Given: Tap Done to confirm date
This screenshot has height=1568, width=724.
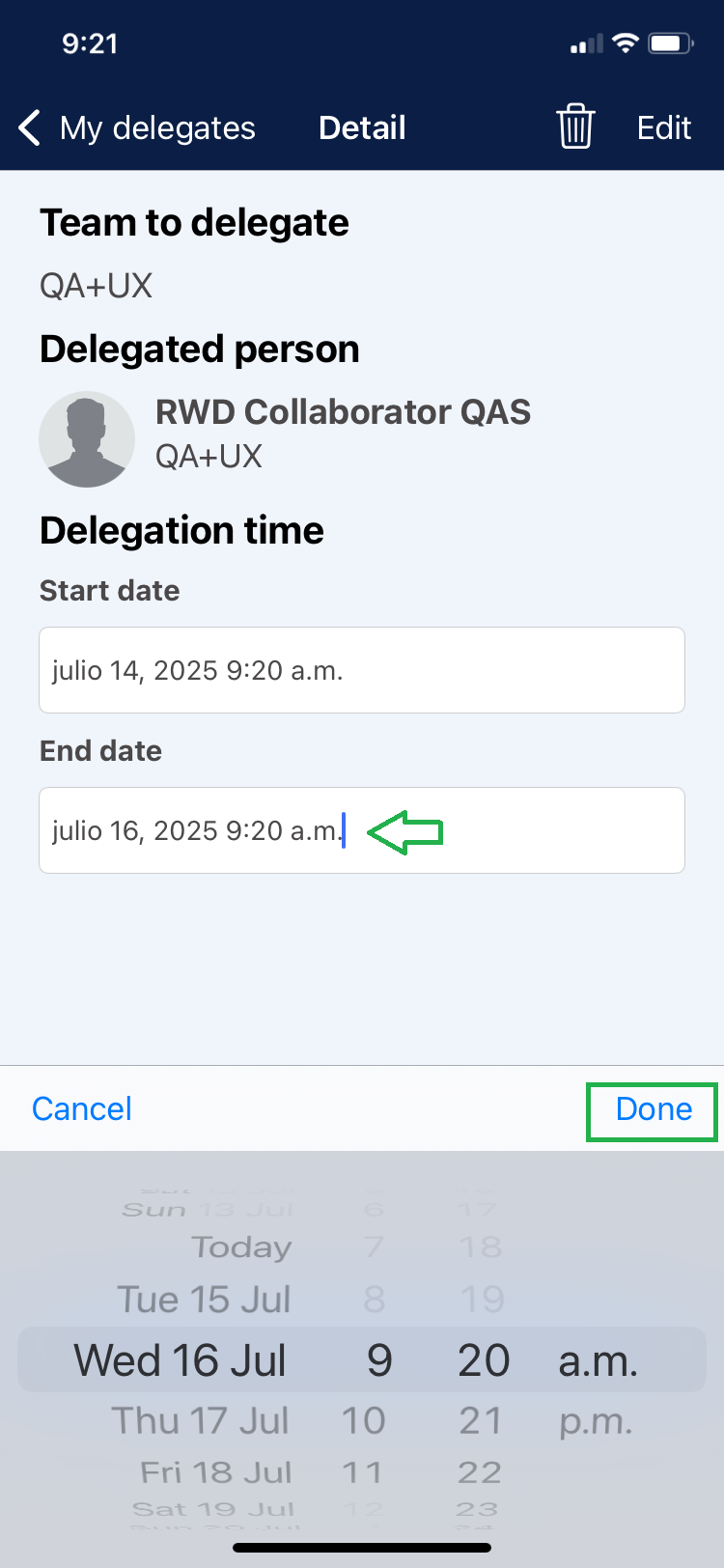Looking at the screenshot, I should [654, 1109].
